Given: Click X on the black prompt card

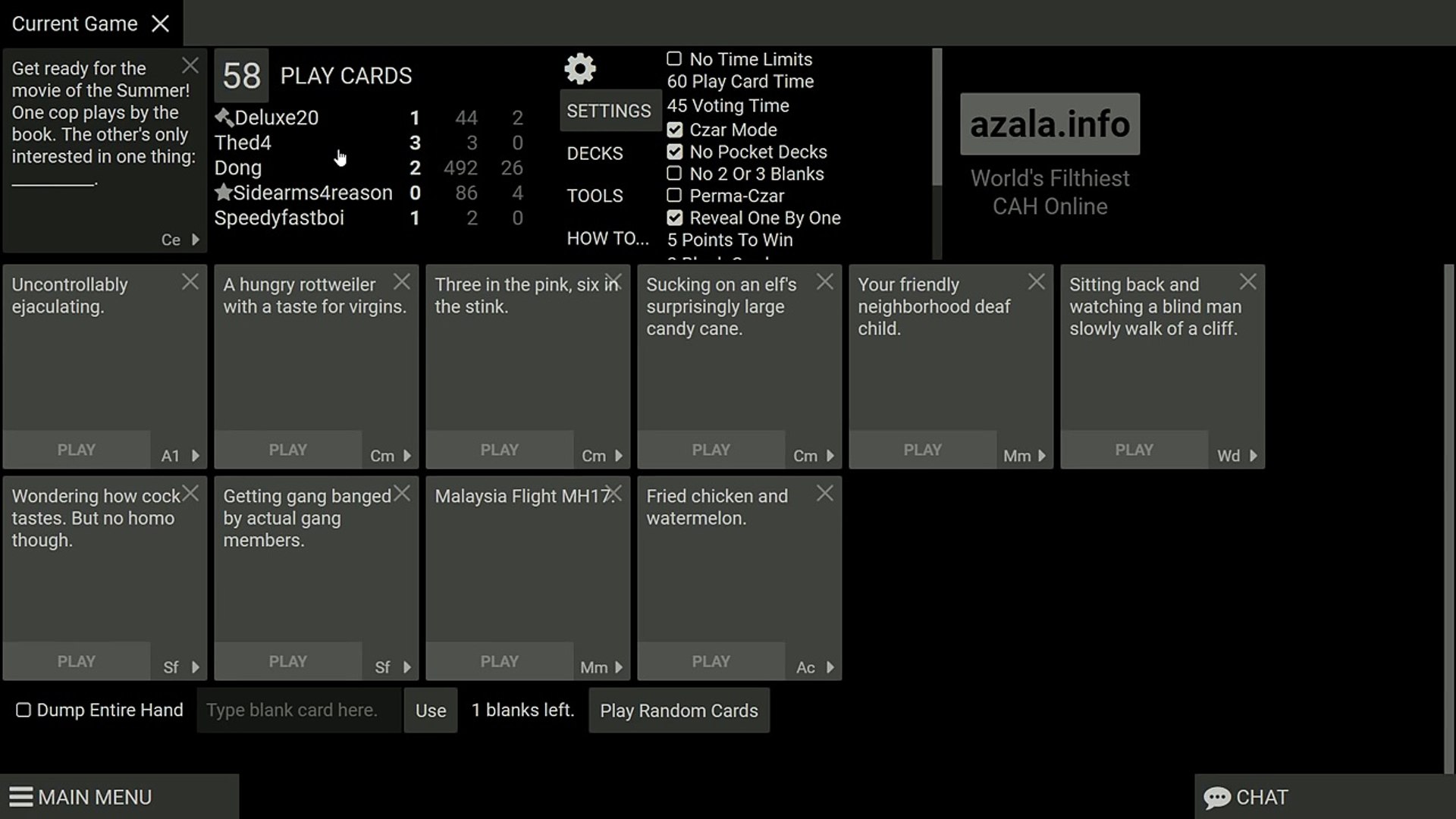Looking at the screenshot, I should pyautogui.click(x=190, y=66).
